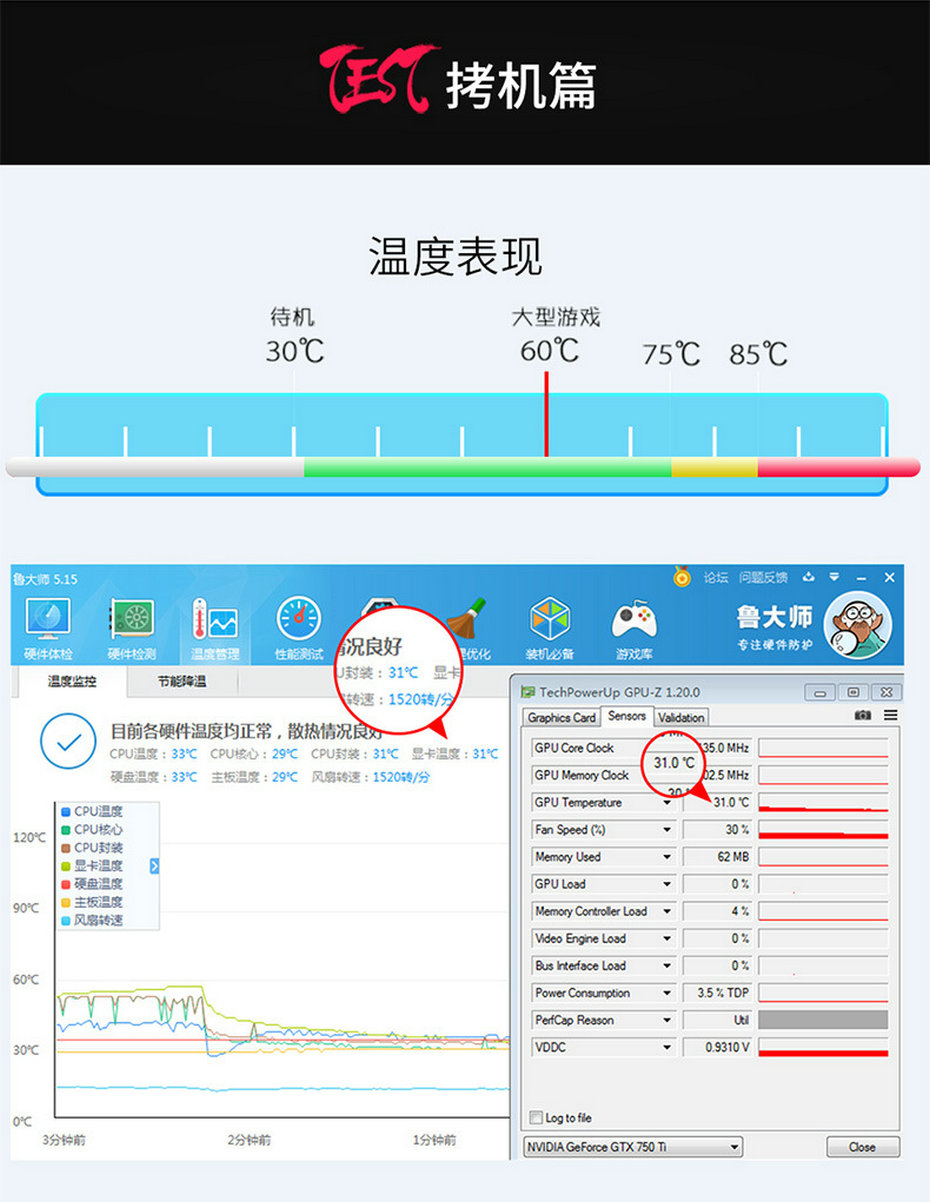Click the blue checkmark status icon
The width and height of the screenshot is (930, 1202).
[68, 742]
